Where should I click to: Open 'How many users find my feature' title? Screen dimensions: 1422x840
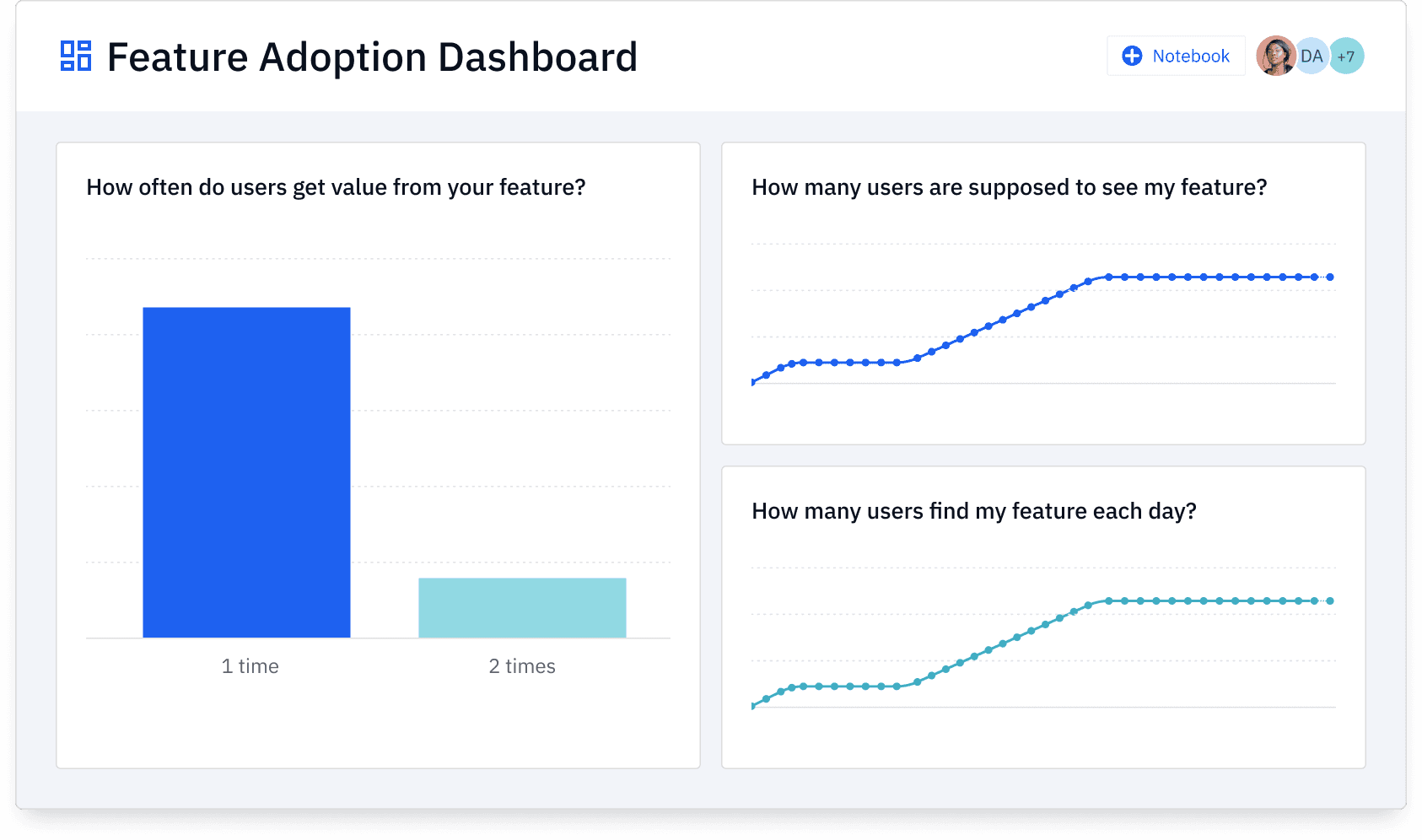[973, 511]
